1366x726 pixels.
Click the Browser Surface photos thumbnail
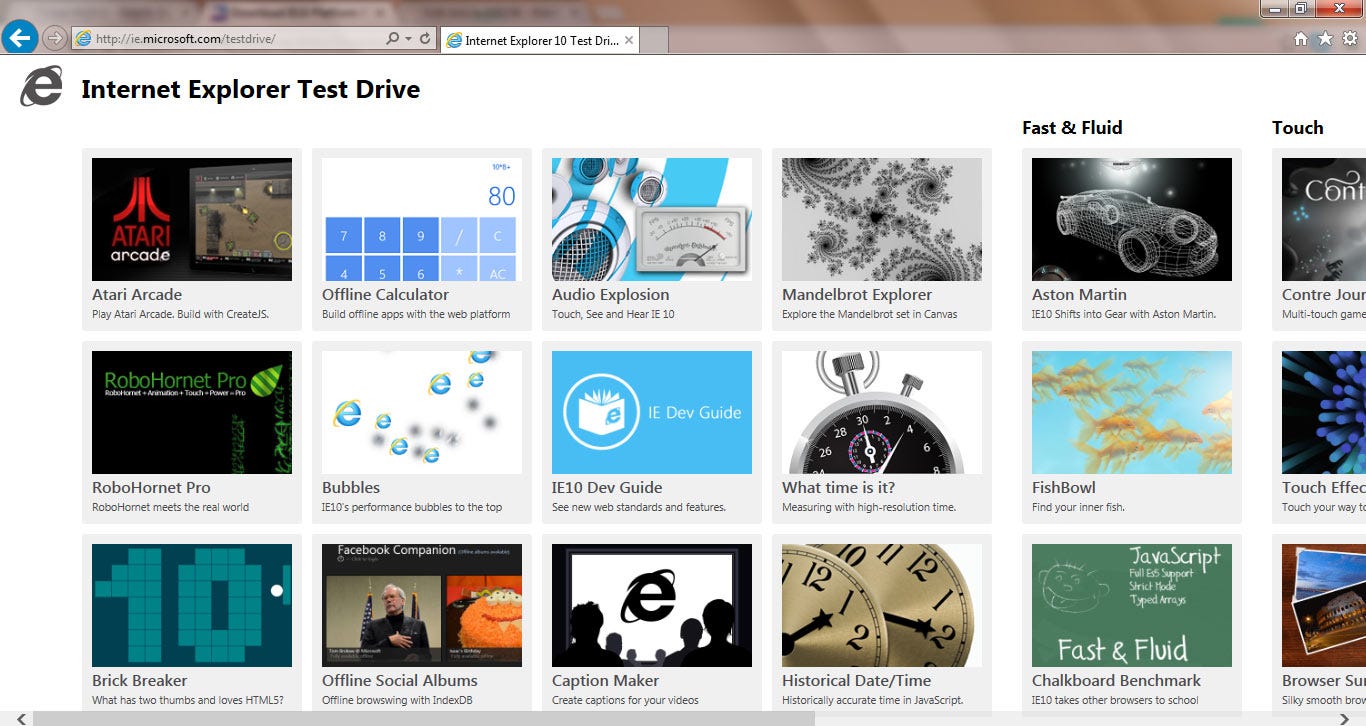point(1324,605)
